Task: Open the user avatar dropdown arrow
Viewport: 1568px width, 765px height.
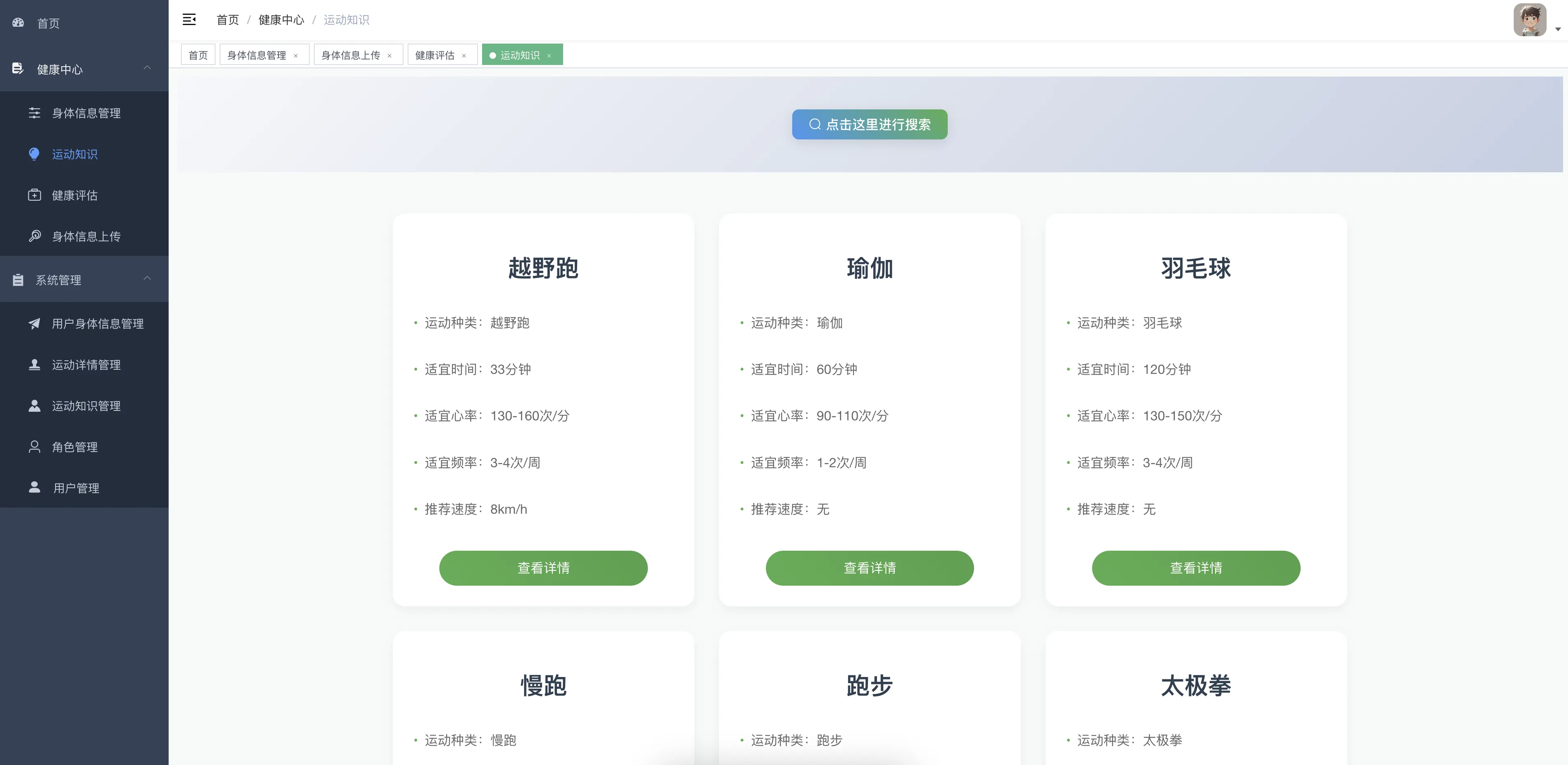Action: coord(1558,29)
